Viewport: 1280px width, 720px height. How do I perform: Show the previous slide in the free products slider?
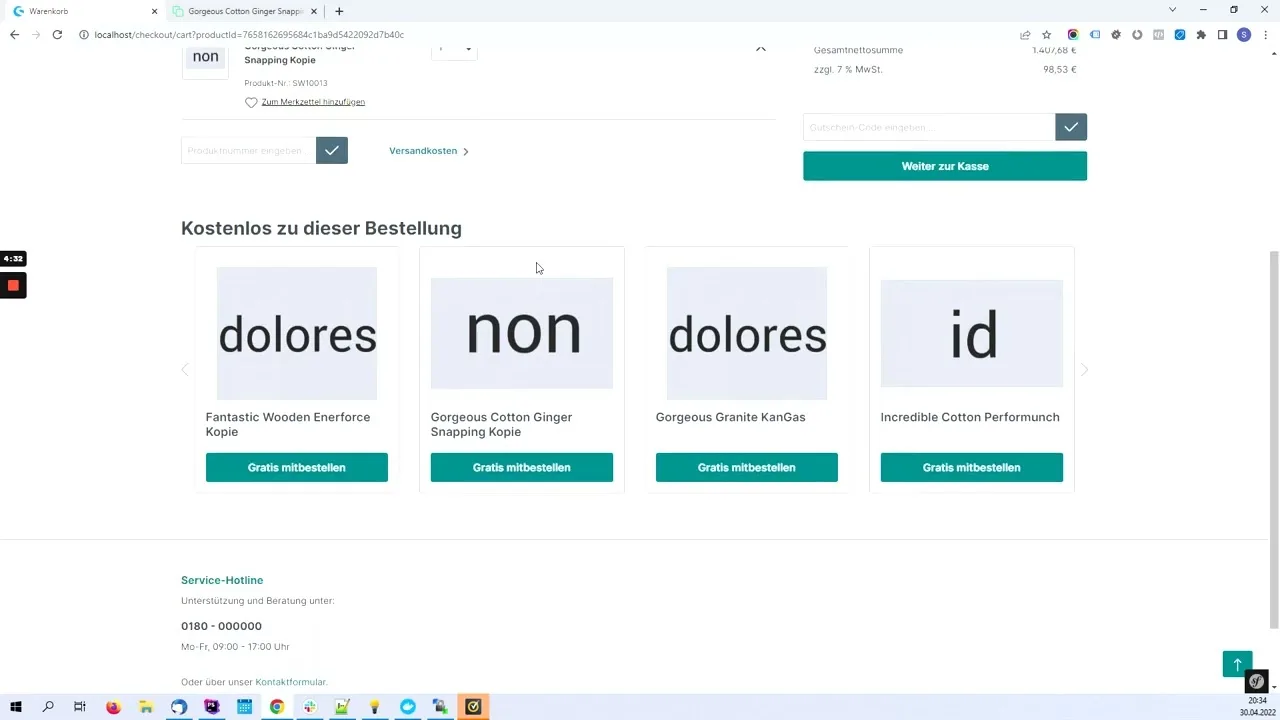pos(185,370)
